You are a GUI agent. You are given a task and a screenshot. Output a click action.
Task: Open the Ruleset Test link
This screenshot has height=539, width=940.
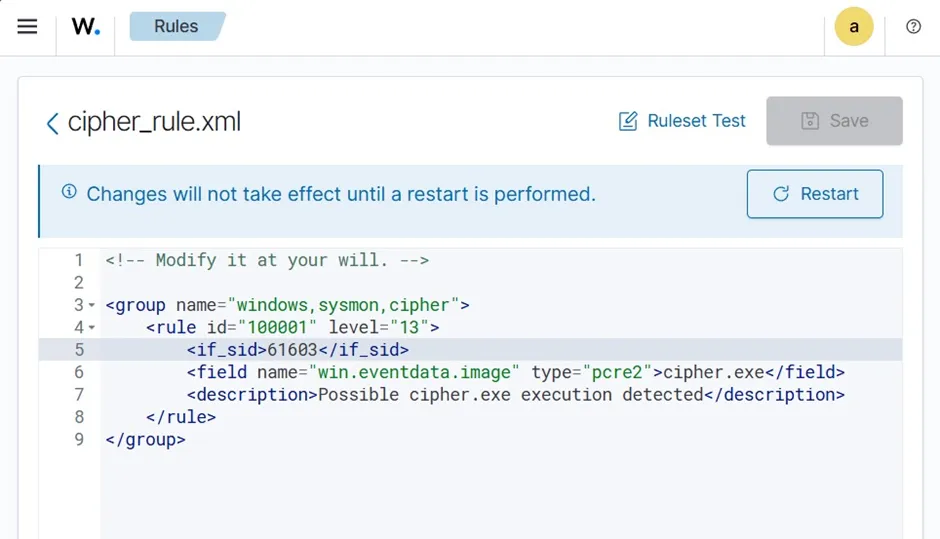pyautogui.click(x=696, y=121)
